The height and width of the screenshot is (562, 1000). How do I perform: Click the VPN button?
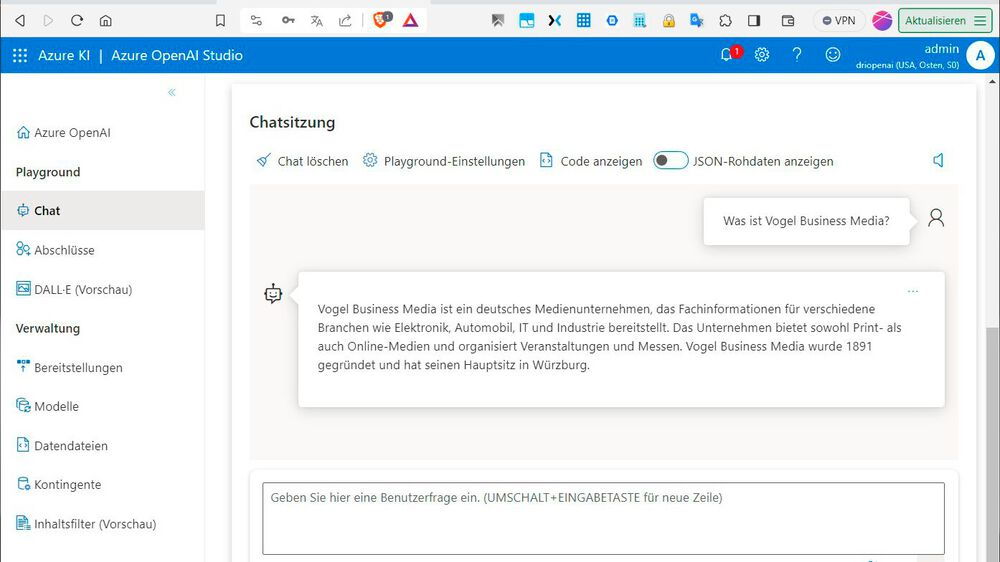(839, 20)
